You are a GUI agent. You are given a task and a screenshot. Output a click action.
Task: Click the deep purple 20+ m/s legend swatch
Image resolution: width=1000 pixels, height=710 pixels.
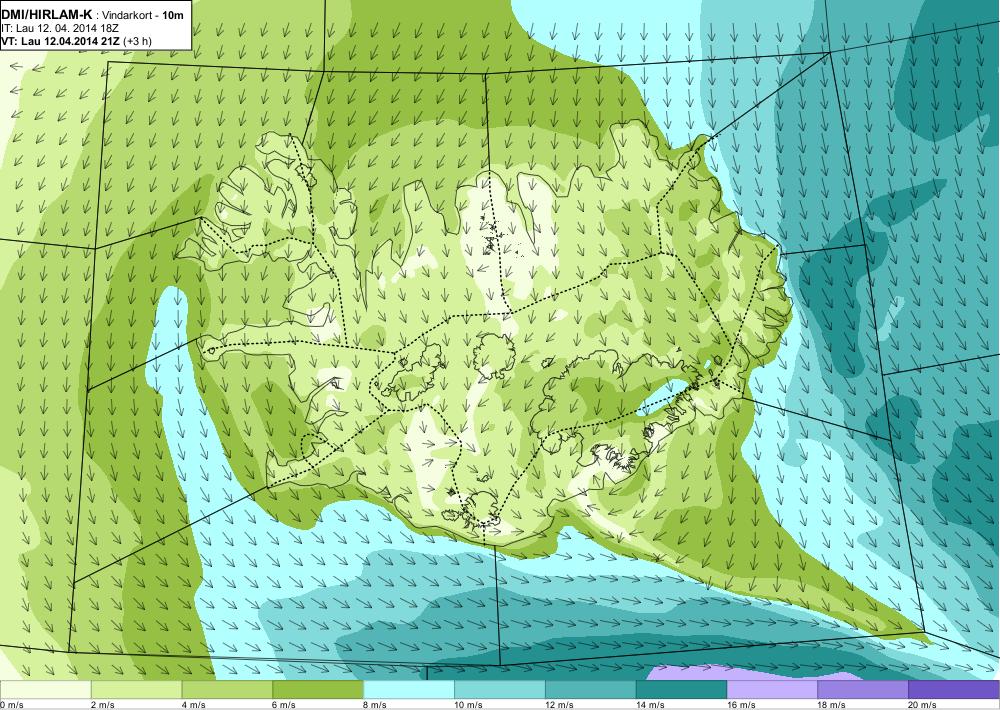point(953,690)
